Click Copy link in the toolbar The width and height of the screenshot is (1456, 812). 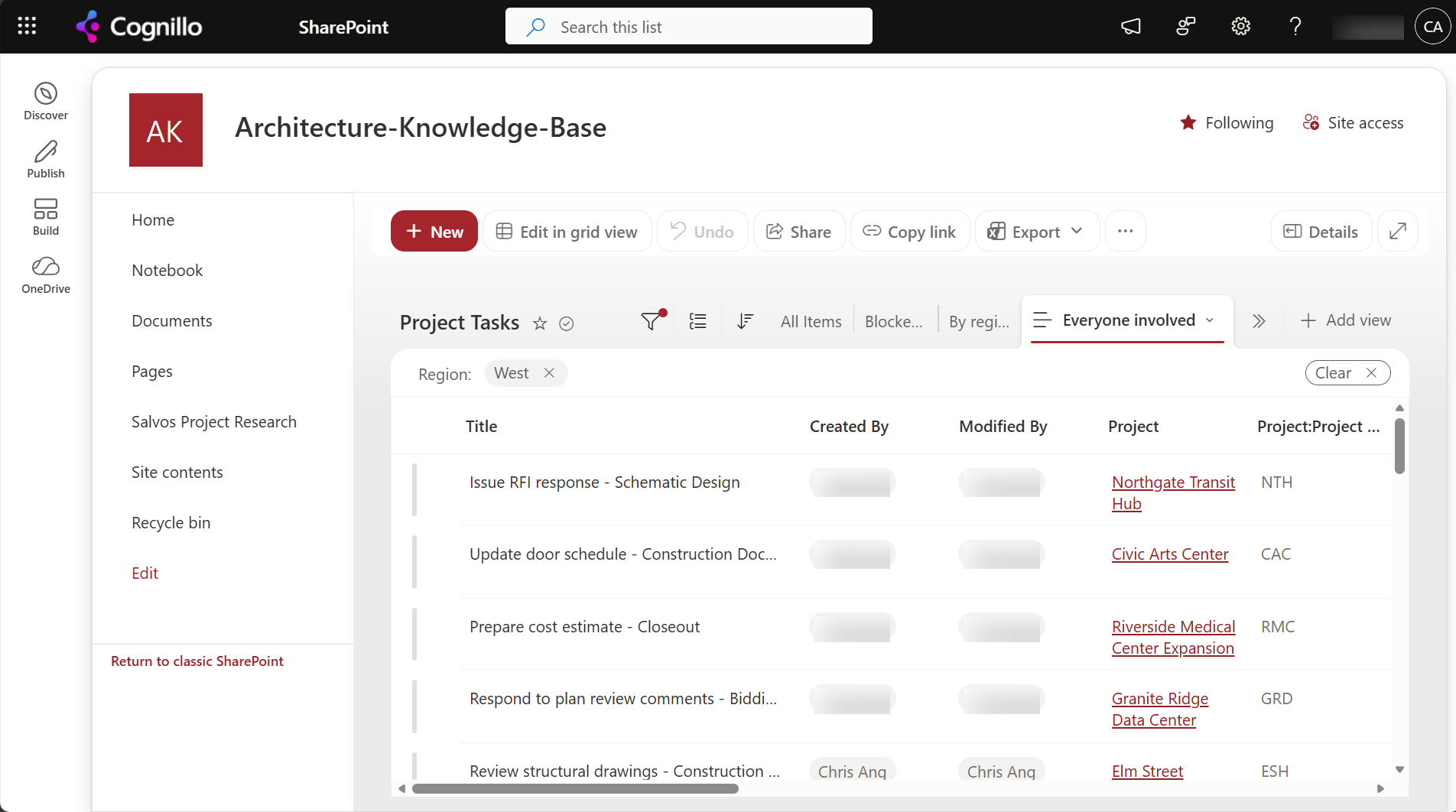point(910,231)
